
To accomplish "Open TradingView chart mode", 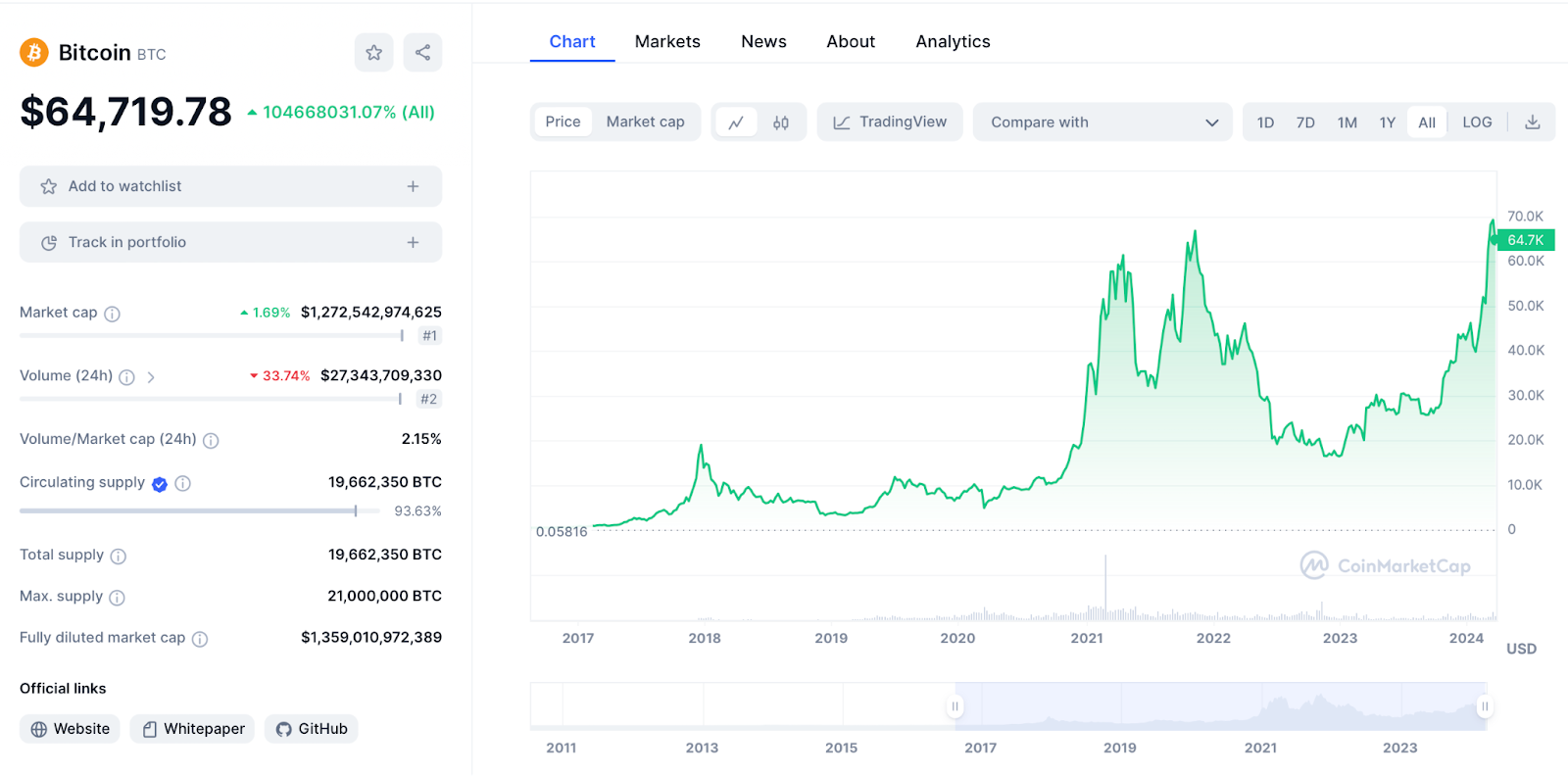I will [x=890, y=122].
